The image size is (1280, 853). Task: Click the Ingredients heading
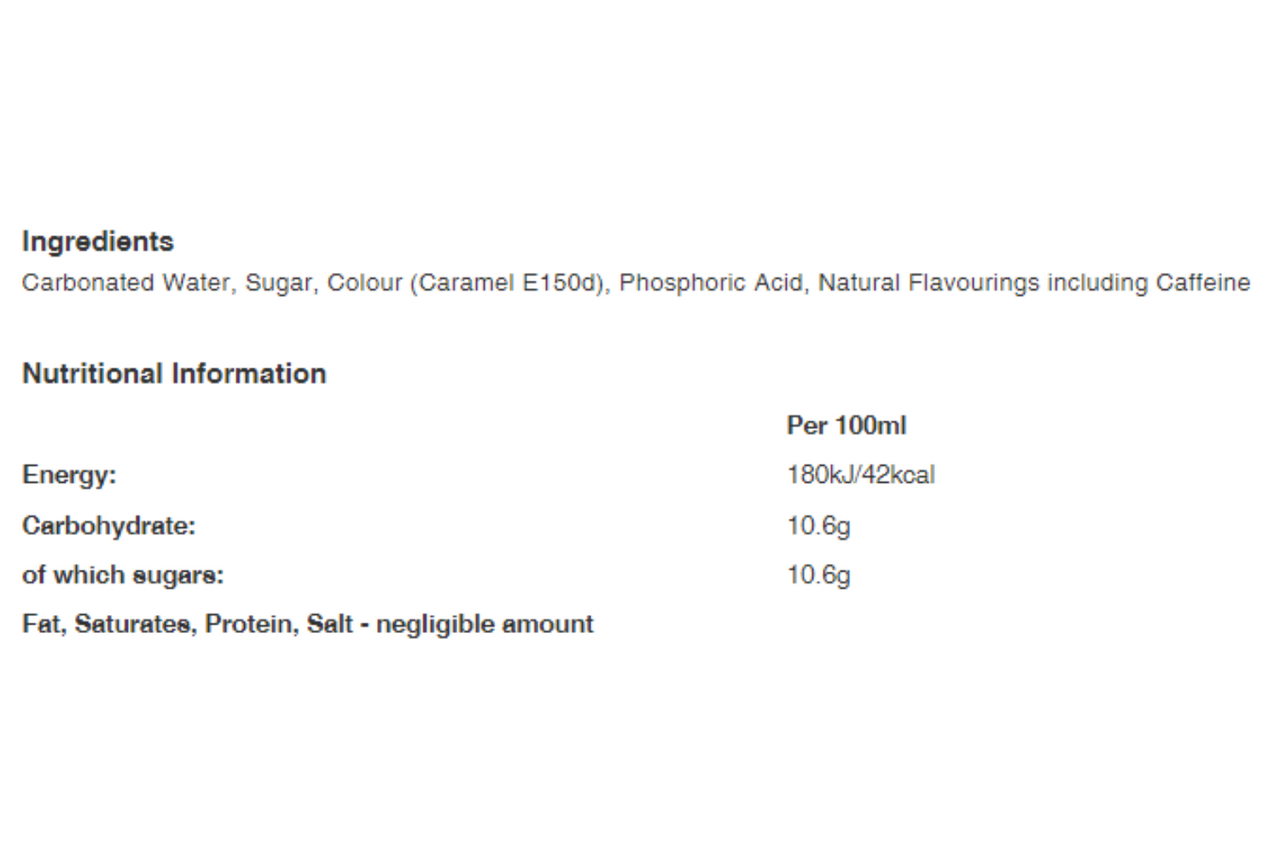98,243
